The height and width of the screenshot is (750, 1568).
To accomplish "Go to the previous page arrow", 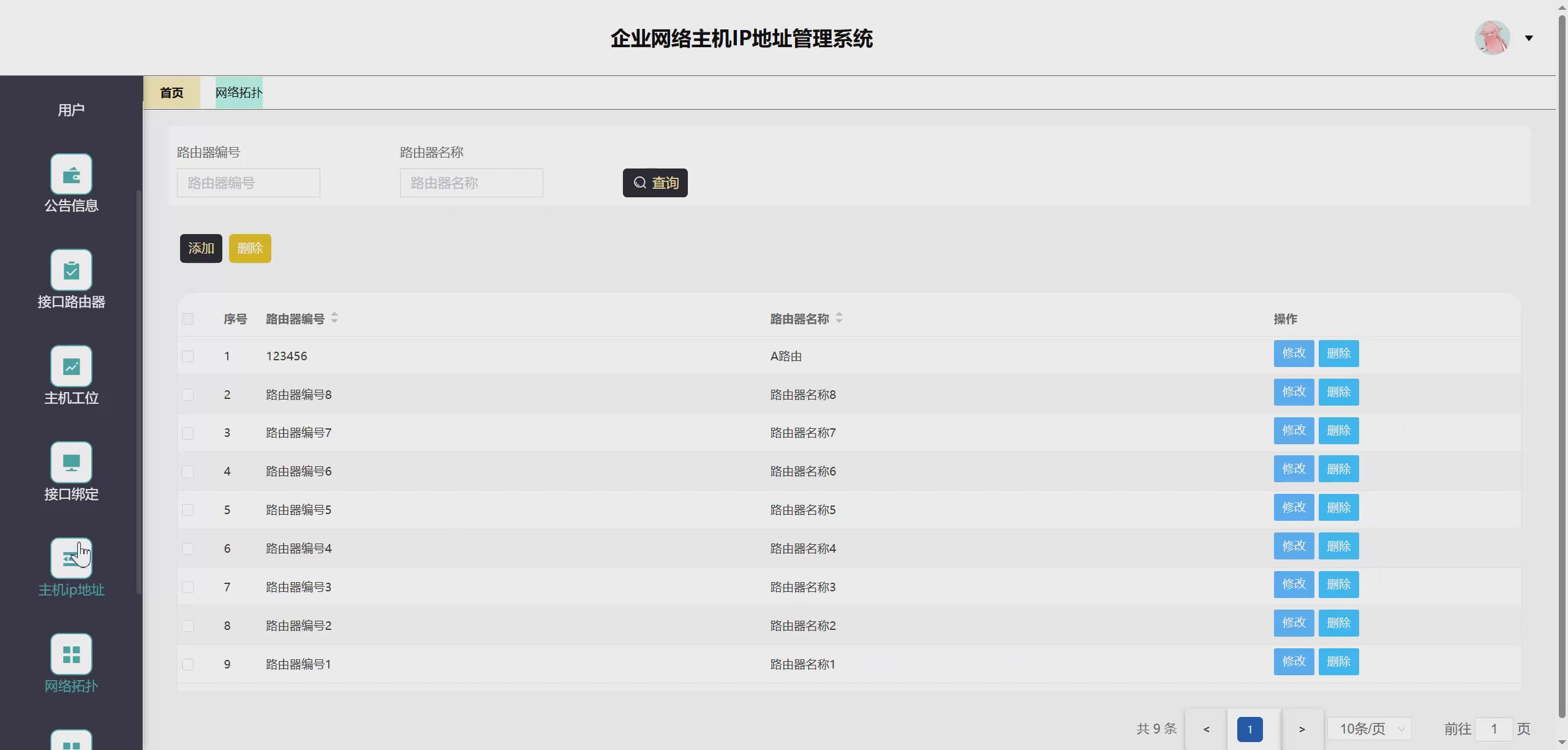I will point(1206,729).
